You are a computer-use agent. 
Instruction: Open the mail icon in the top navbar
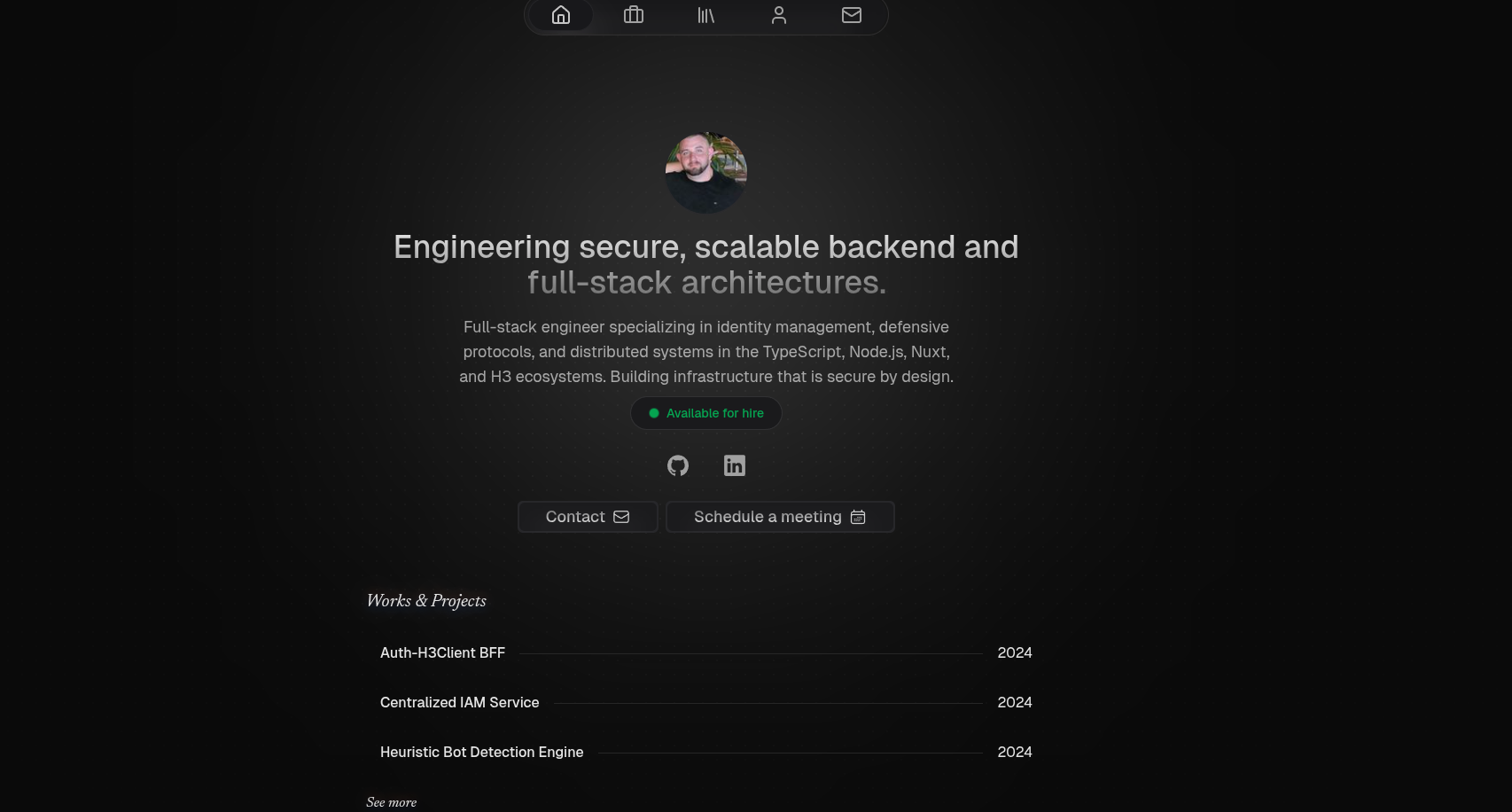pos(852,15)
